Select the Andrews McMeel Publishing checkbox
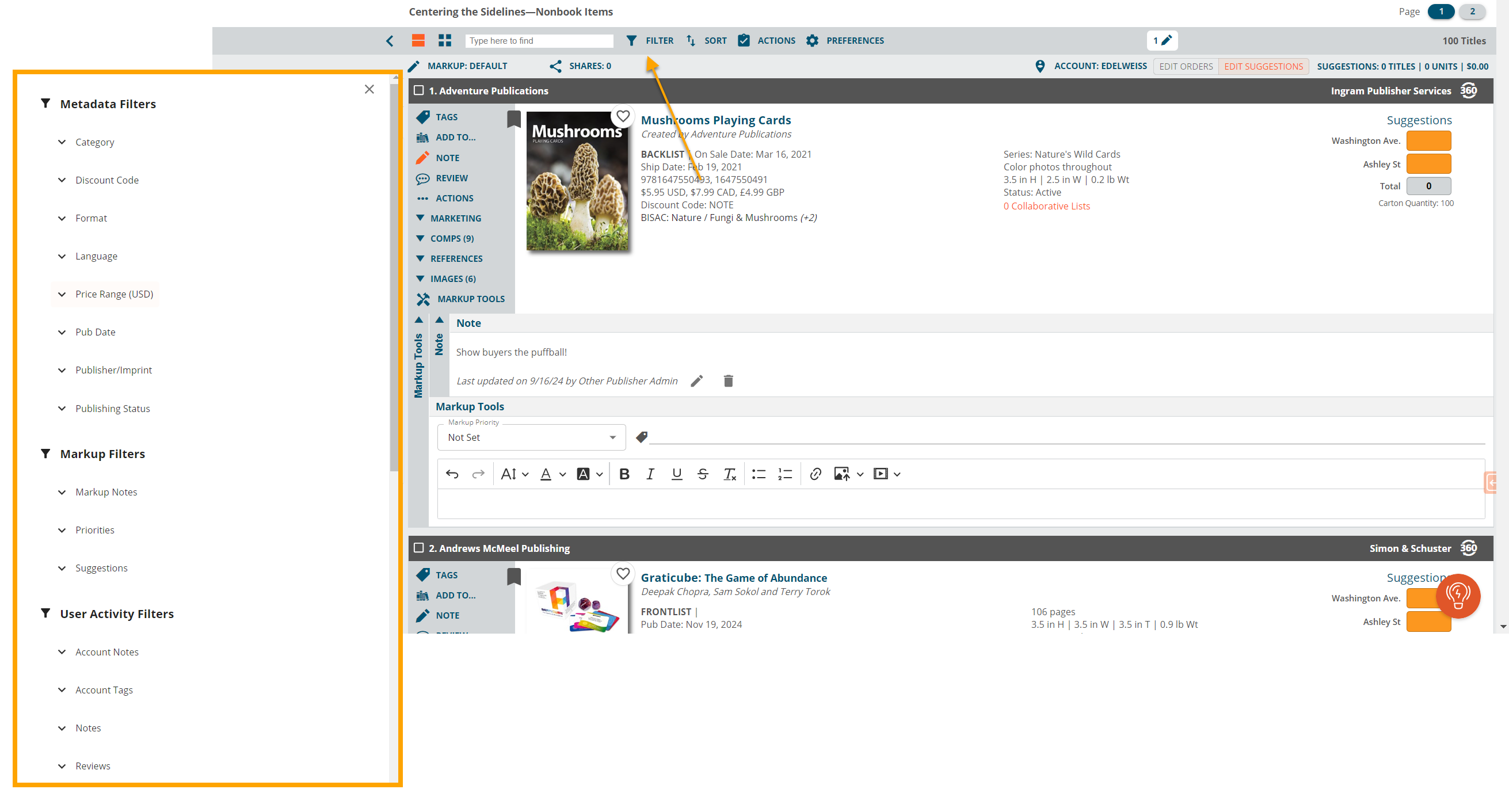This screenshot has width=1509, height=812. (418, 548)
